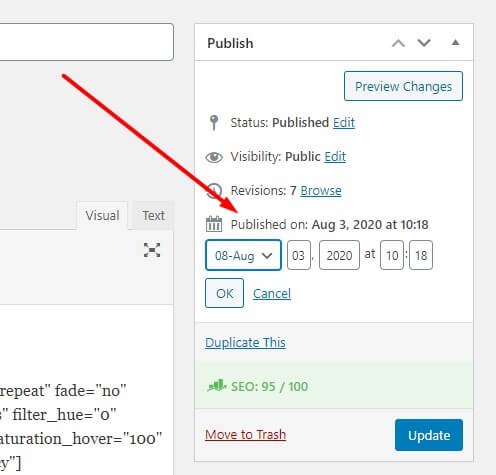The height and width of the screenshot is (475, 496).
Task: Edit the post Status
Action: pyautogui.click(x=344, y=123)
